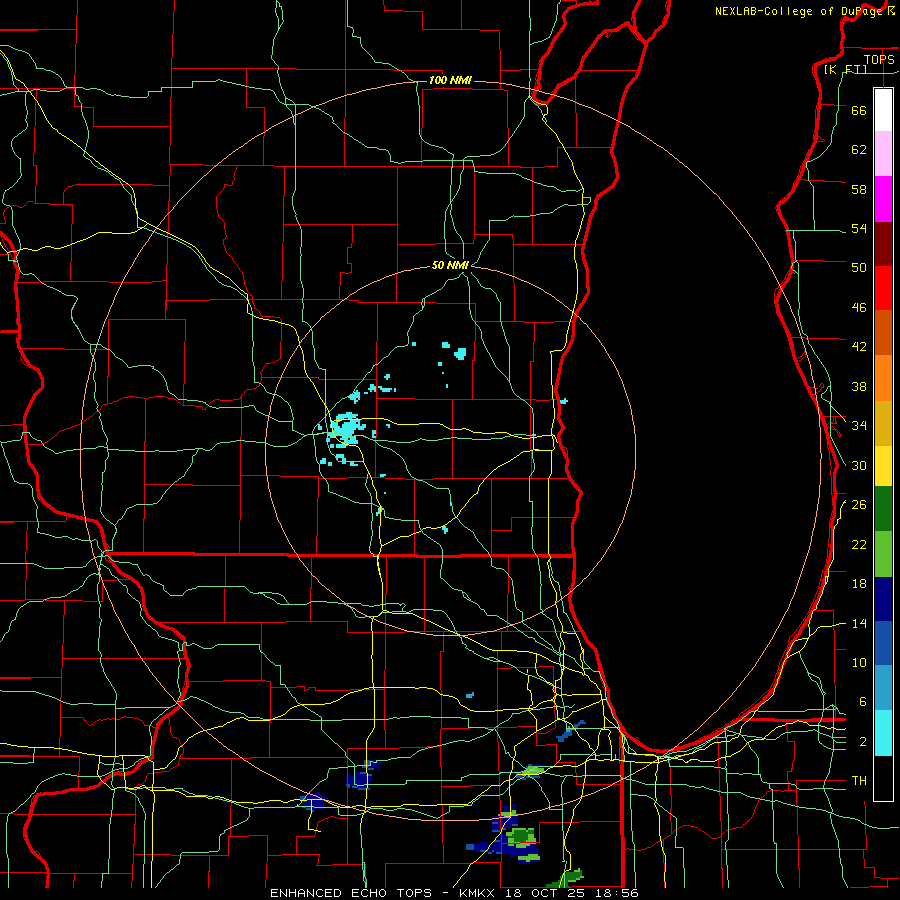The image size is (900, 900).
Task: Click the "18:56" time in the caption
Action: (617, 893)
